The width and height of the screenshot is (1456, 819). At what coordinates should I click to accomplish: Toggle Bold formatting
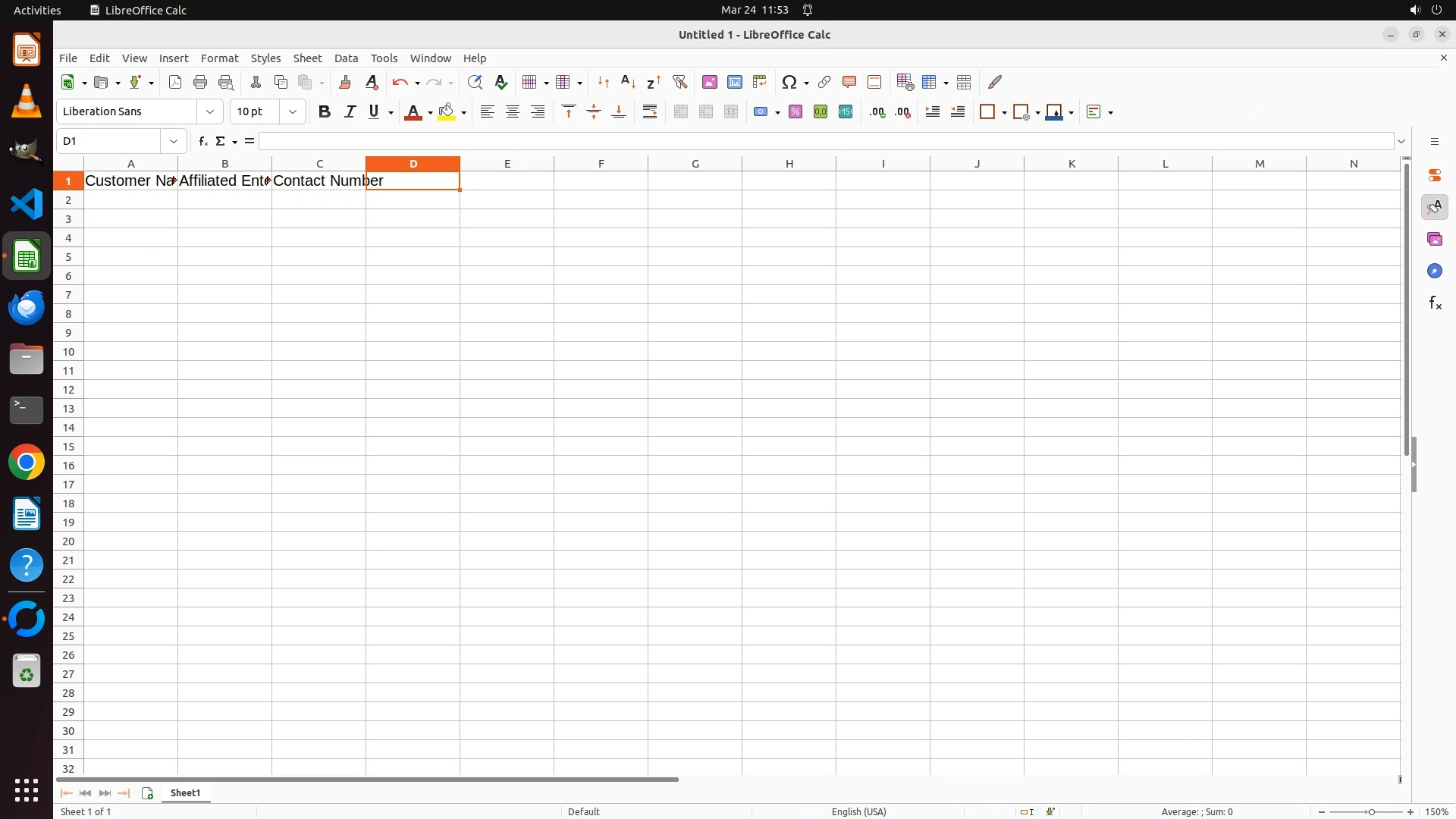[x=325, y=111]
